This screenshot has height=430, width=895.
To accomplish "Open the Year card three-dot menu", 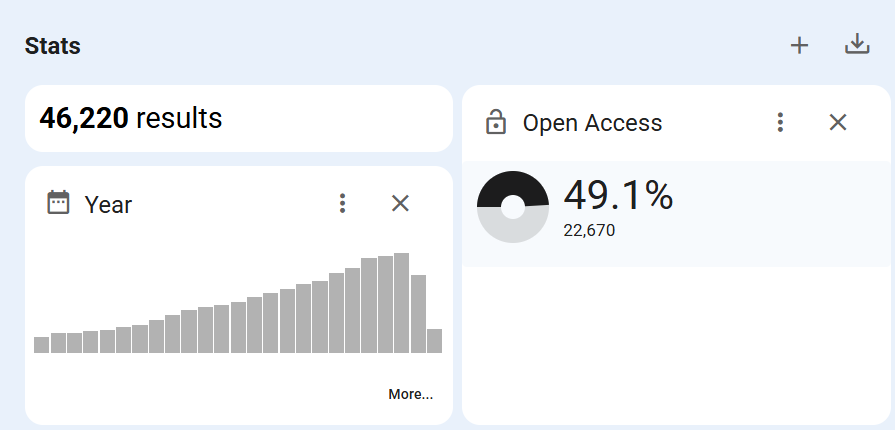I will [342, 203].
